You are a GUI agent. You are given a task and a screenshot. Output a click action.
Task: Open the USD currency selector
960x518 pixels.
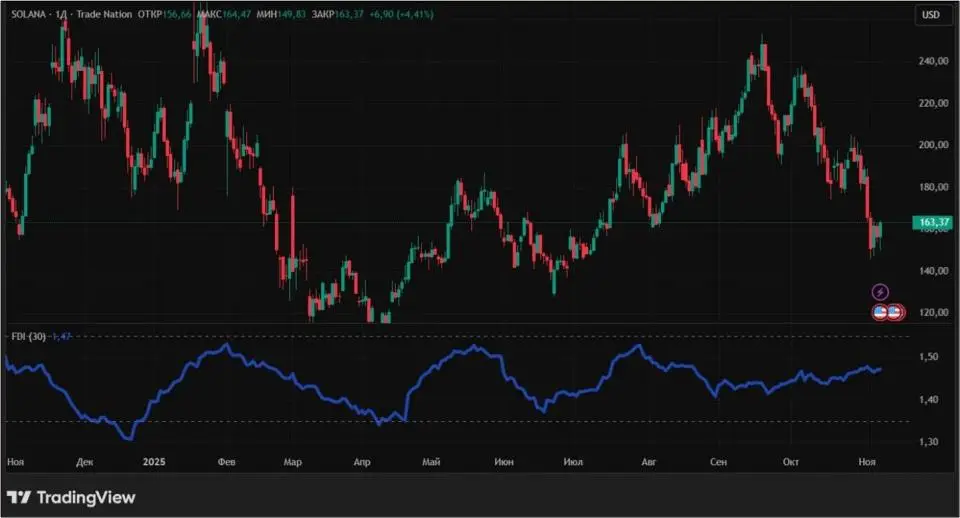(931, 14)
